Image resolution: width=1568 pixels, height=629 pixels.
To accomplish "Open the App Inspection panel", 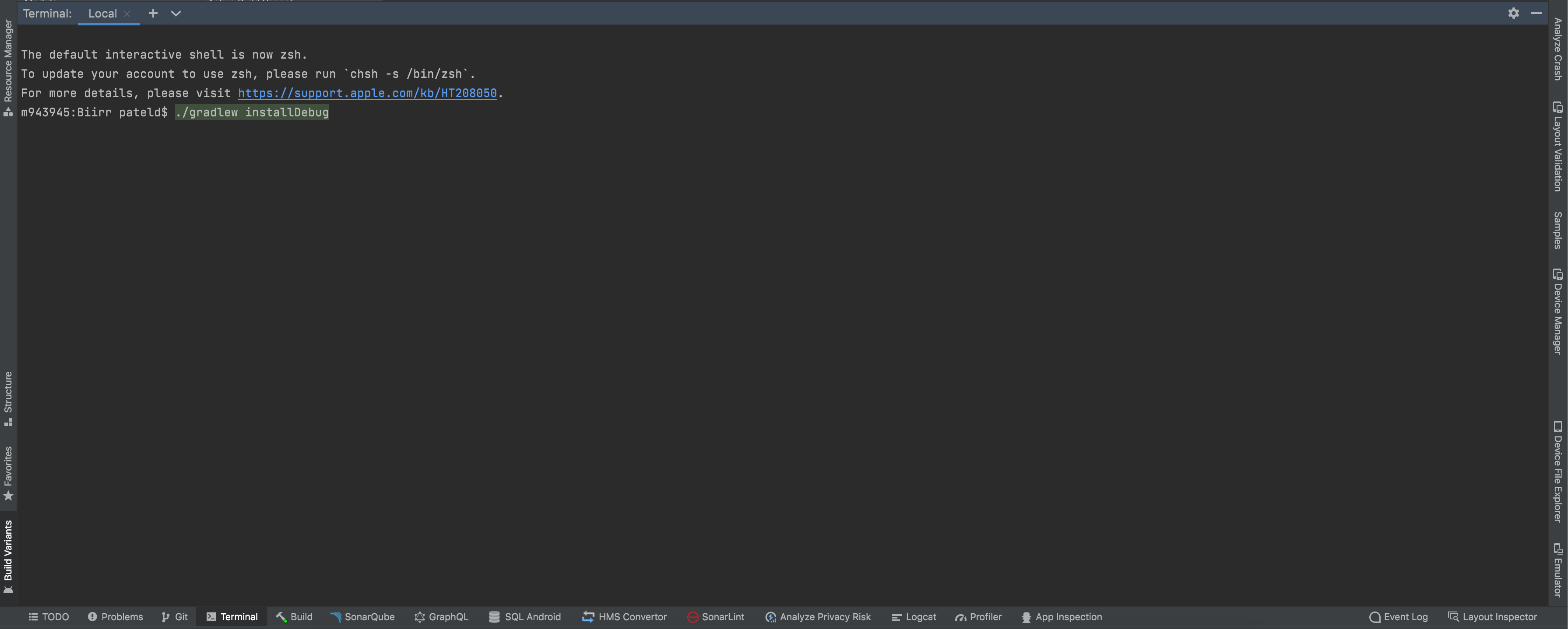I will [x=1062, y=616].
